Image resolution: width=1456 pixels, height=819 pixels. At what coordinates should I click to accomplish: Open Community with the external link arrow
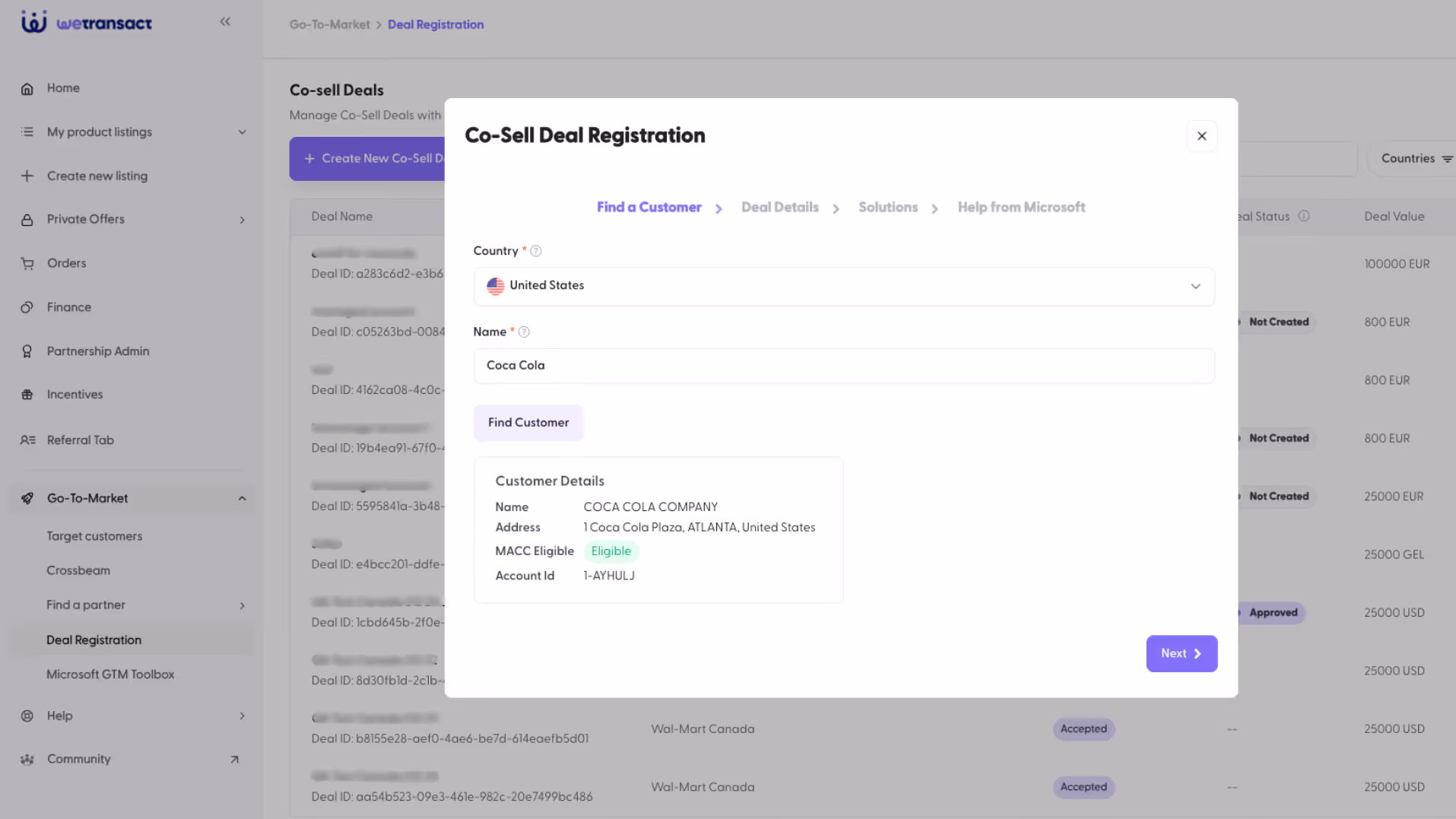pyautogui.click(x=234, y=760)
